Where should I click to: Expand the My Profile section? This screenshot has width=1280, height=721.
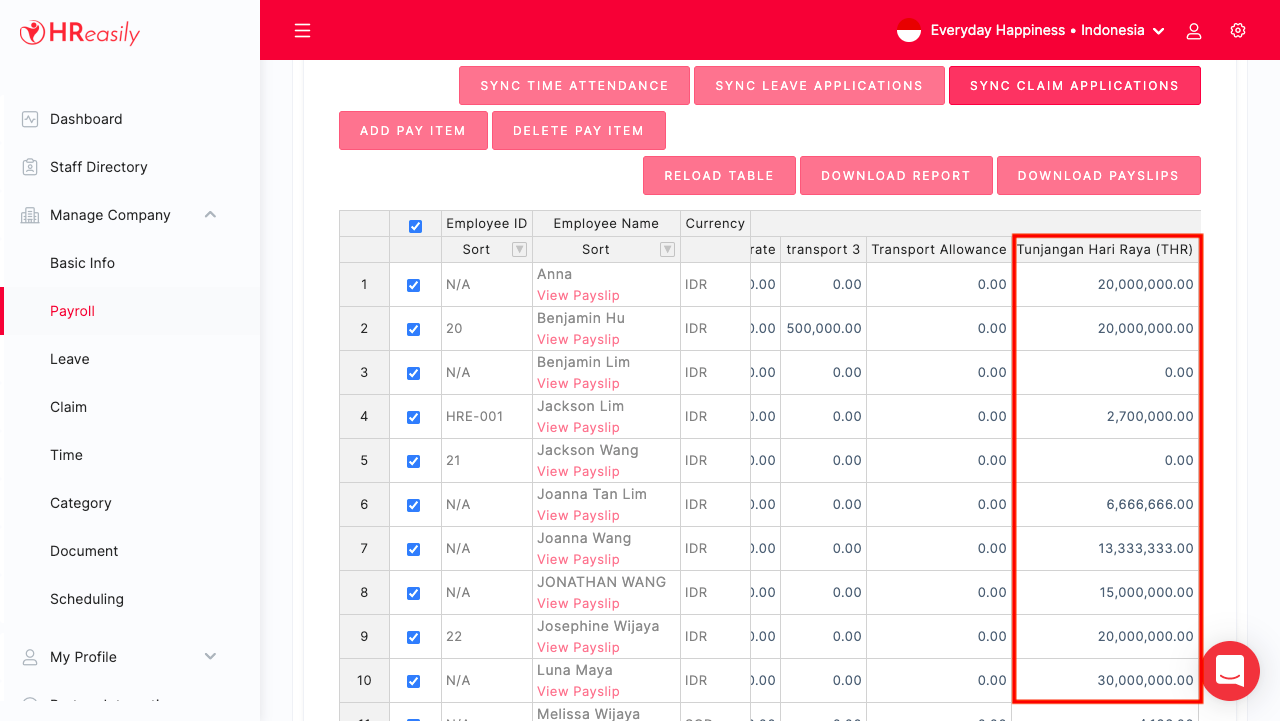point(210,657)
